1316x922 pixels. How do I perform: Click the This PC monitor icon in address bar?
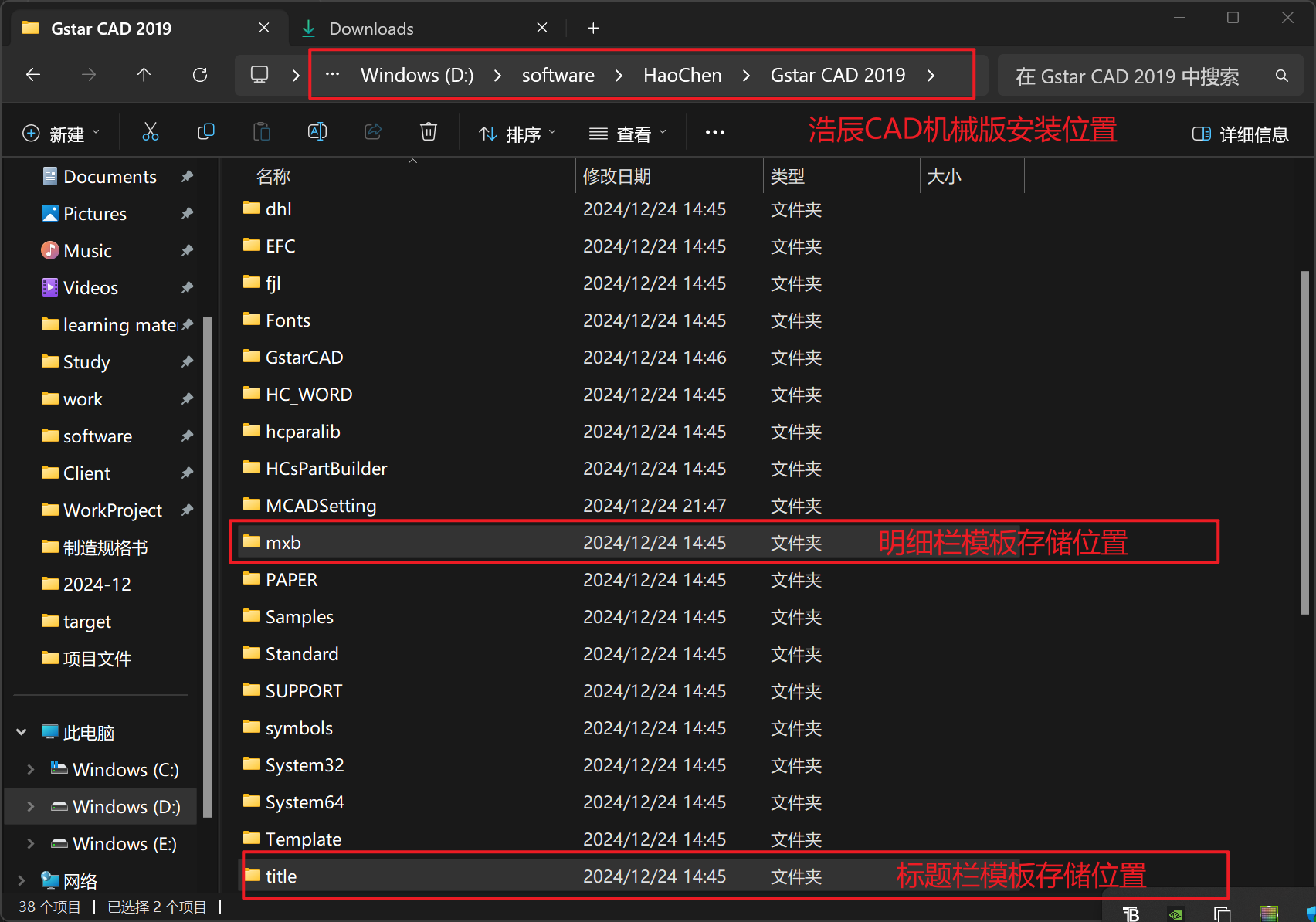click(x=259, y=75)
